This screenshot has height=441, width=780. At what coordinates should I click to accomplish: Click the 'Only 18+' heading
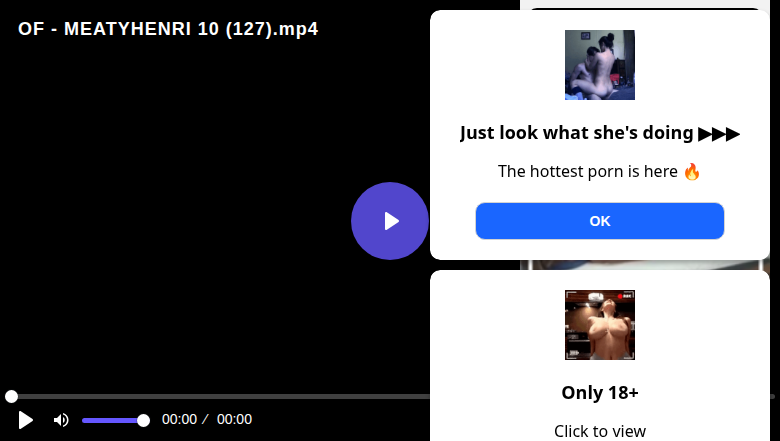coord(599,393)
